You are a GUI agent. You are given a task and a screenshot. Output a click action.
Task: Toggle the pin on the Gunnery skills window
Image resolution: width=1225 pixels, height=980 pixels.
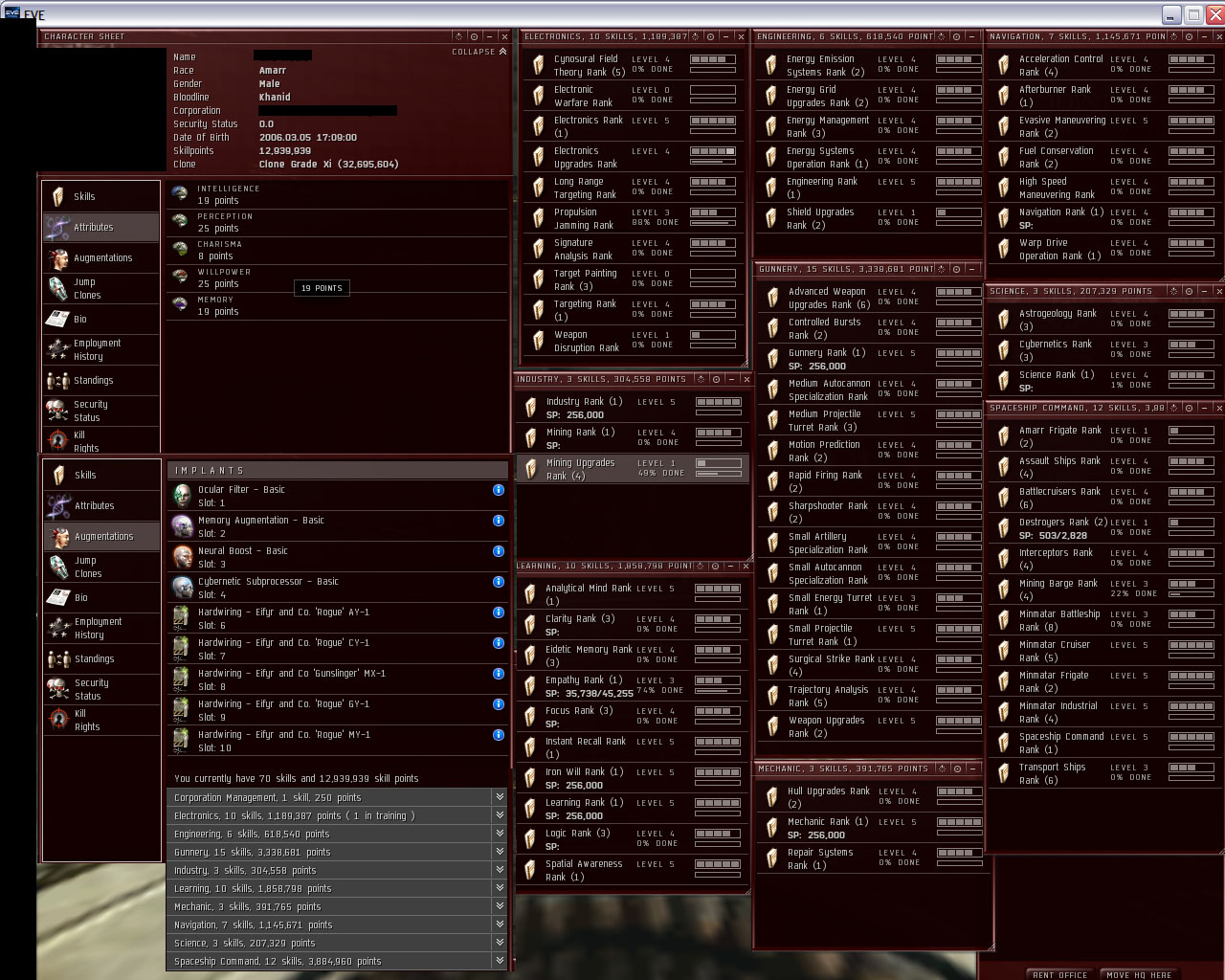[x=957, y=269]
